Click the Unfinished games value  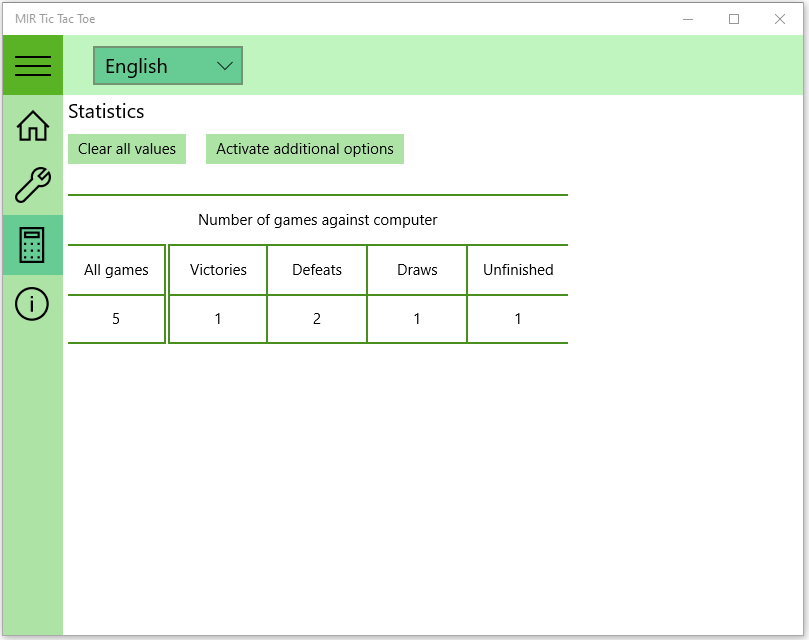[517, 318]
